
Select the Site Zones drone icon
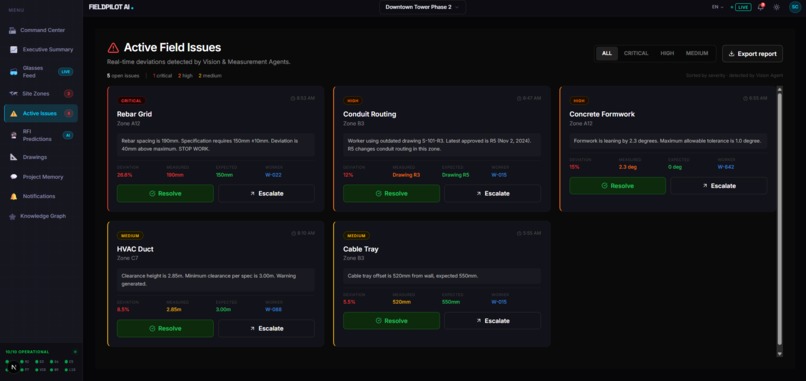13,94
